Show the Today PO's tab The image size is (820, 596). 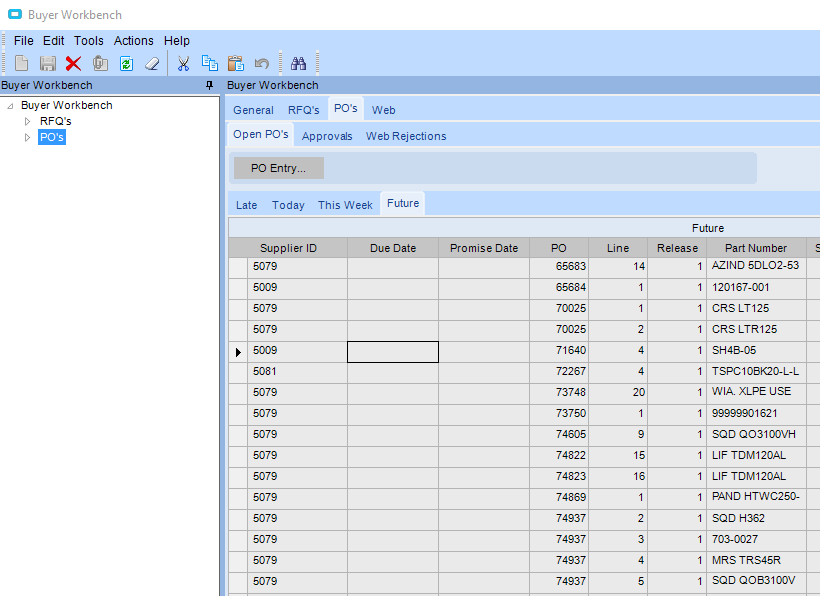[x=288, y=205]
